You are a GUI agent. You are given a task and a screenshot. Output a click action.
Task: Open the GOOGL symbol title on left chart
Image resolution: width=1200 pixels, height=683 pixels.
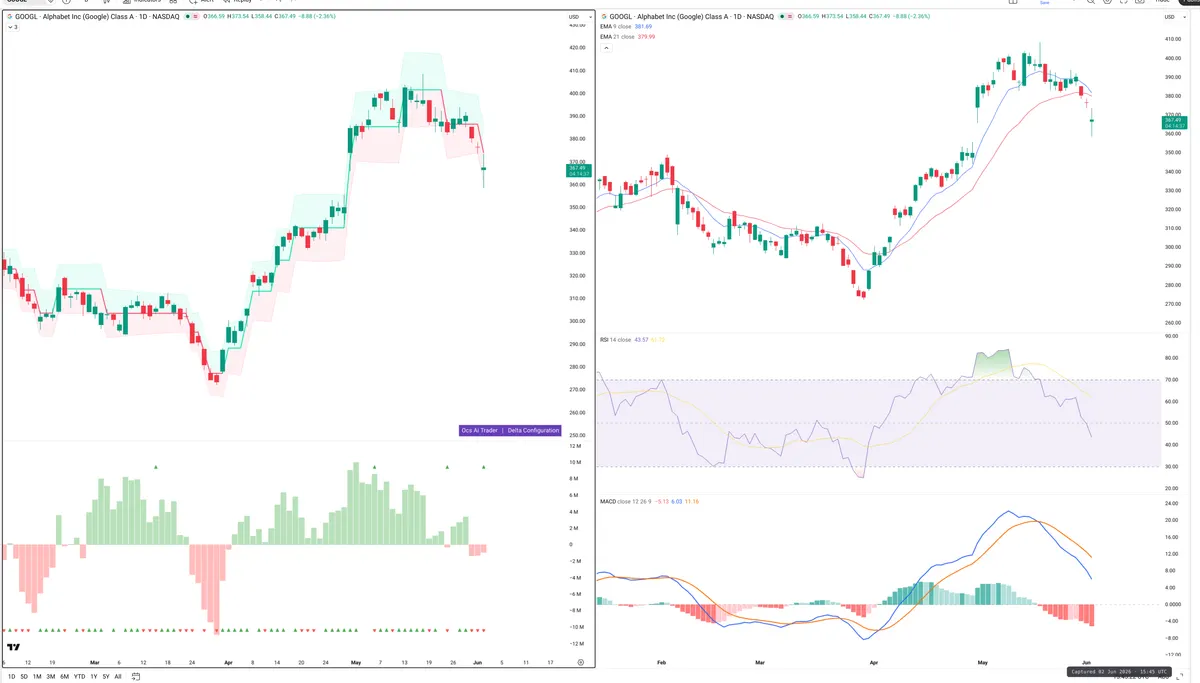97,17
